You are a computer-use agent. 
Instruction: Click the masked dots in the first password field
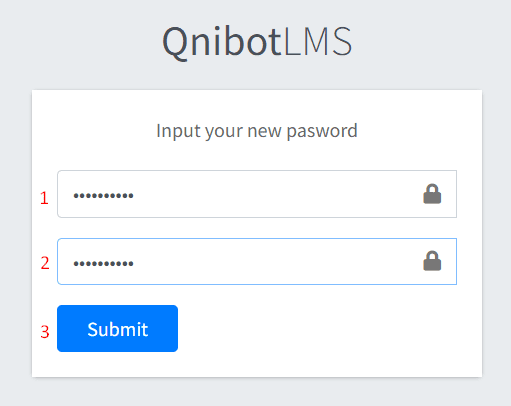coord(103,196)
